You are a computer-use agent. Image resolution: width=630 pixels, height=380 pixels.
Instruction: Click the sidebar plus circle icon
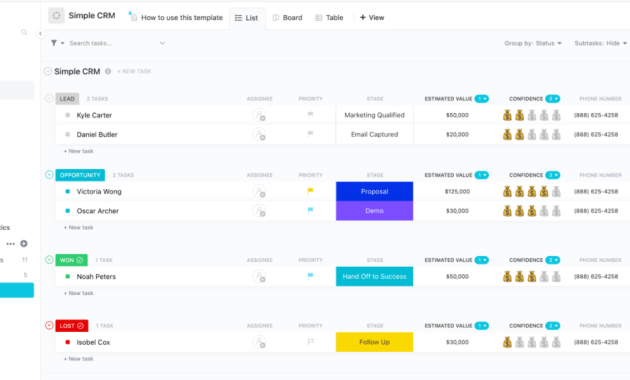24,243
